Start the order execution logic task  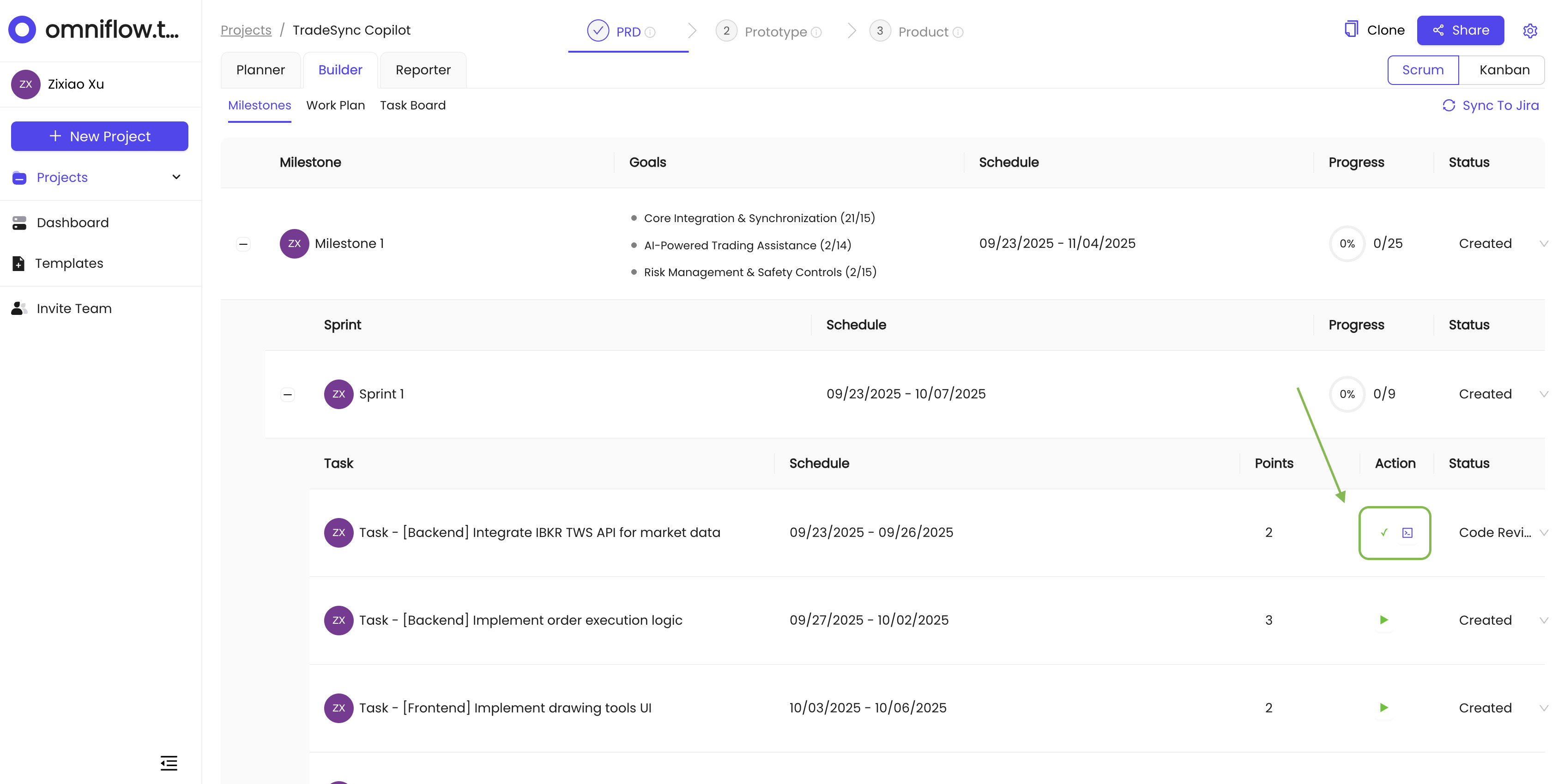pos(1384,620)
